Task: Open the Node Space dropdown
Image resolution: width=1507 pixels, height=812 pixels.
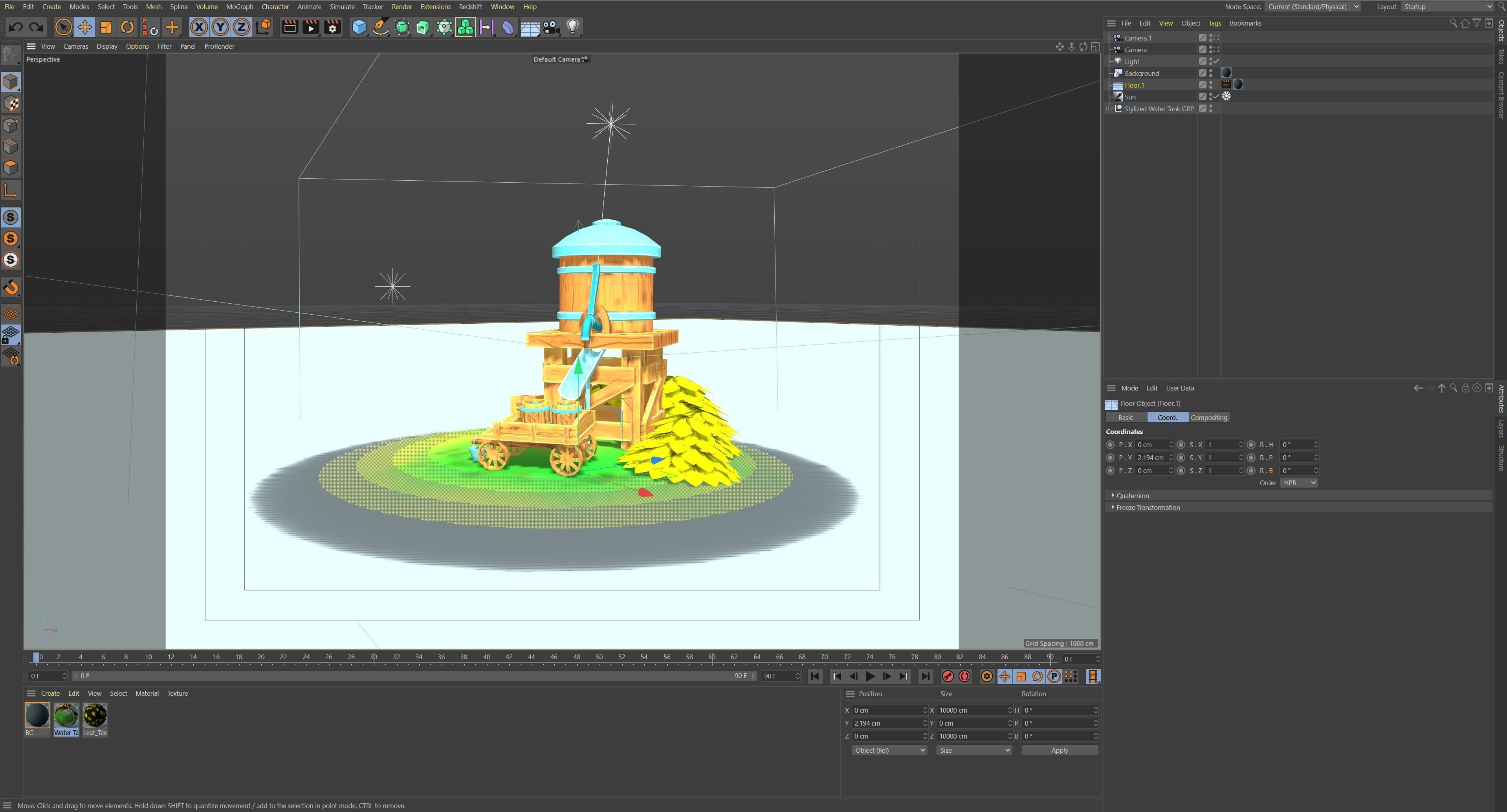Action: pyautogui.click(x=1312, y=6)
